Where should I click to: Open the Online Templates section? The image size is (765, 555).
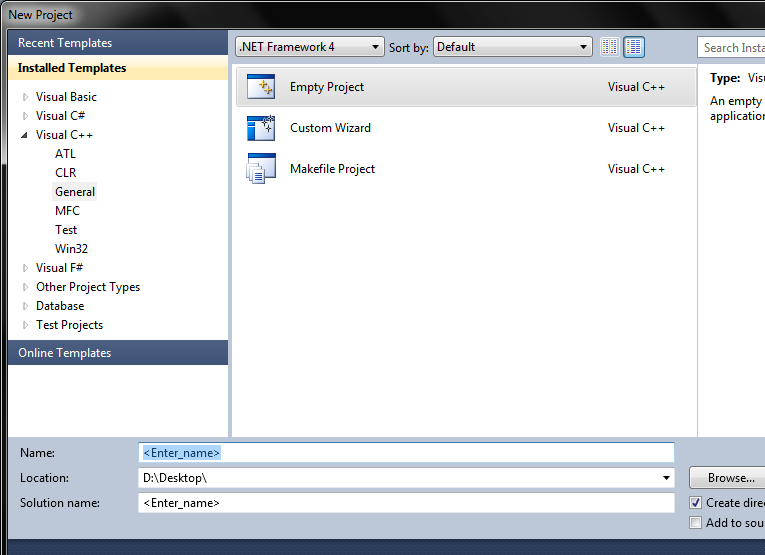tap(118, 353)
